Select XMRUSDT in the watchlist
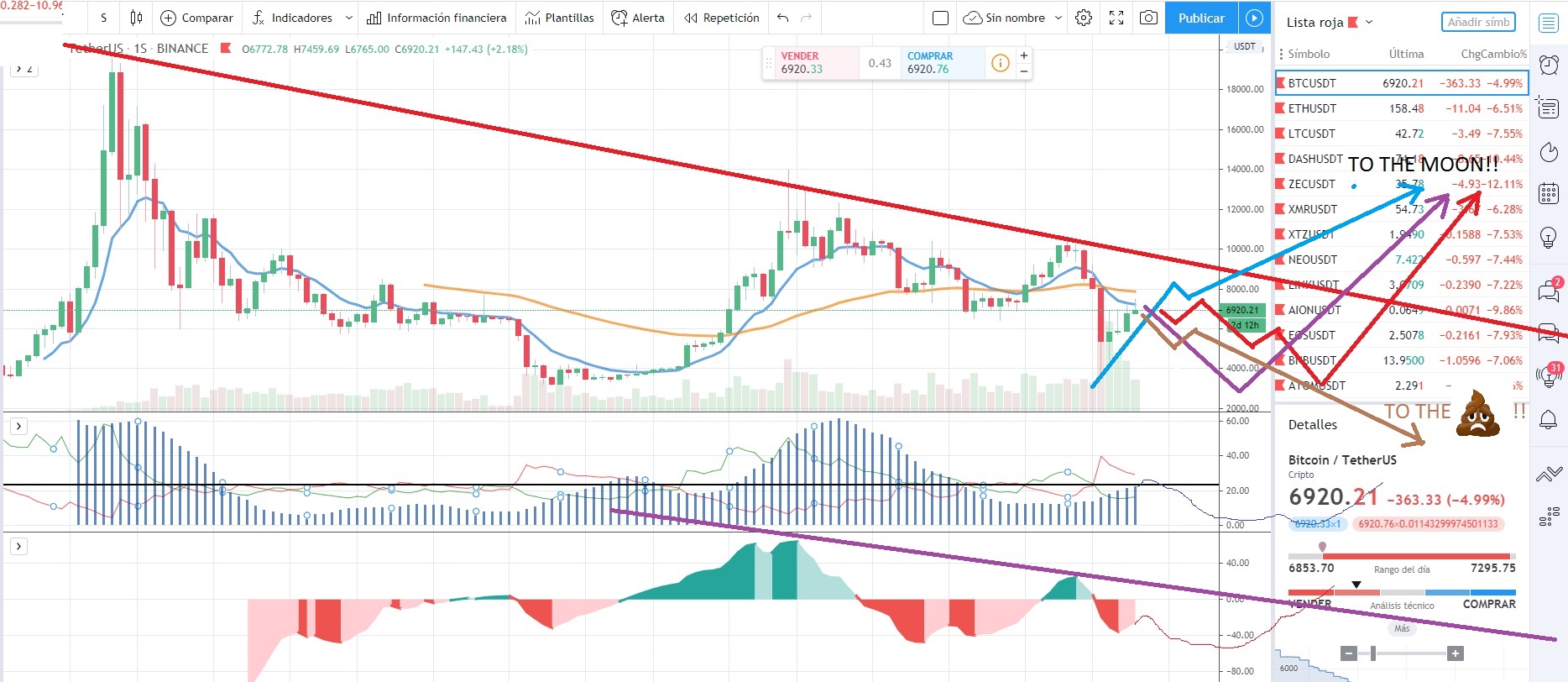 coord(1402,209)
